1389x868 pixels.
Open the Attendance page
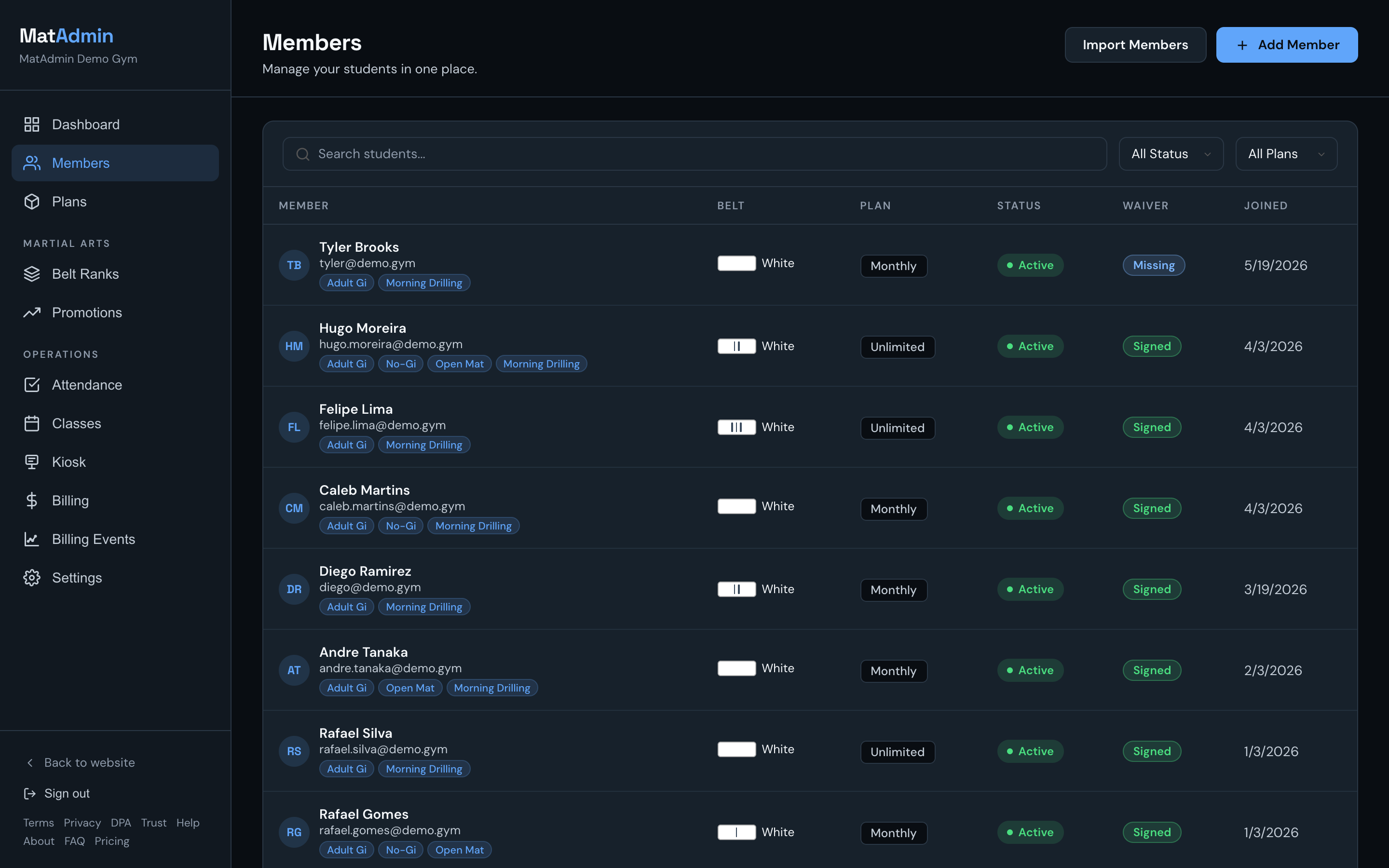coord(115,385)
